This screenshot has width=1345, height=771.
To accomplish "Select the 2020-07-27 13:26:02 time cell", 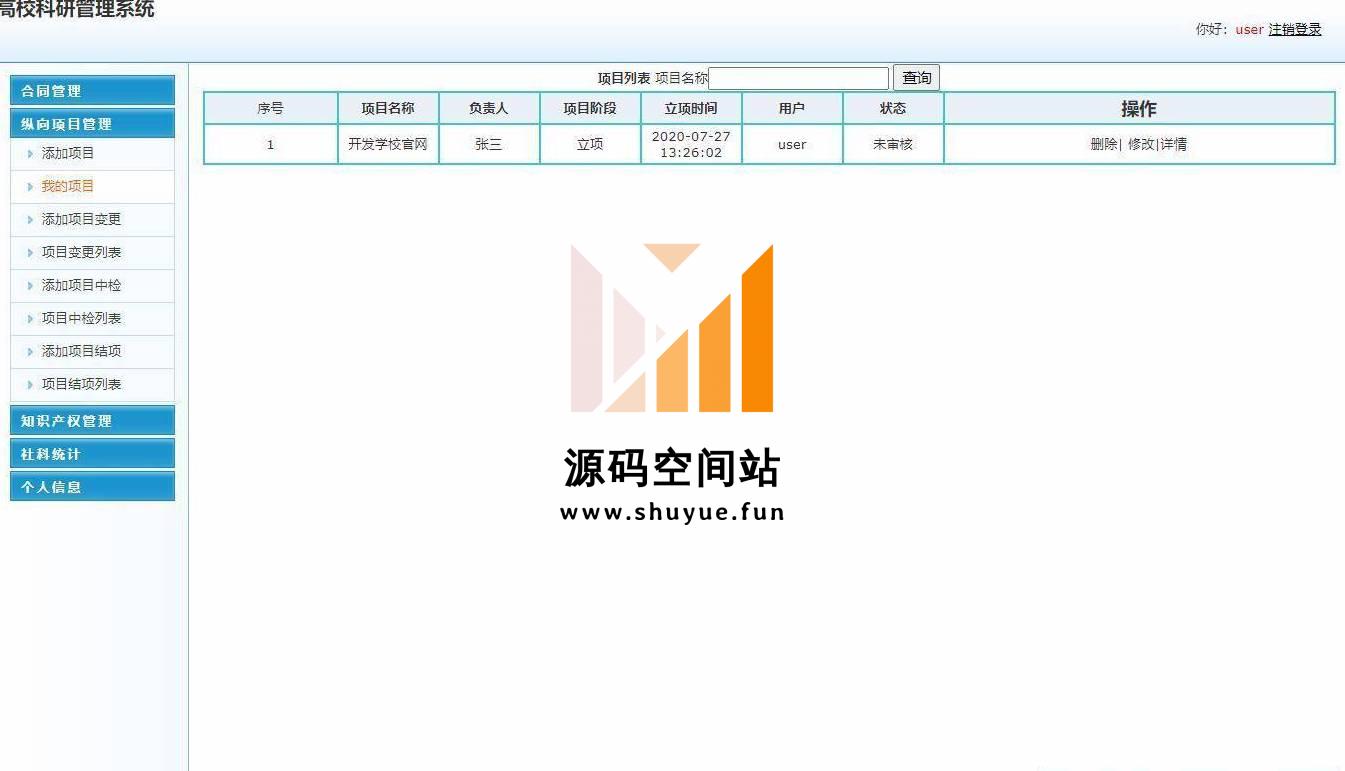I will [x=691, y=144].
